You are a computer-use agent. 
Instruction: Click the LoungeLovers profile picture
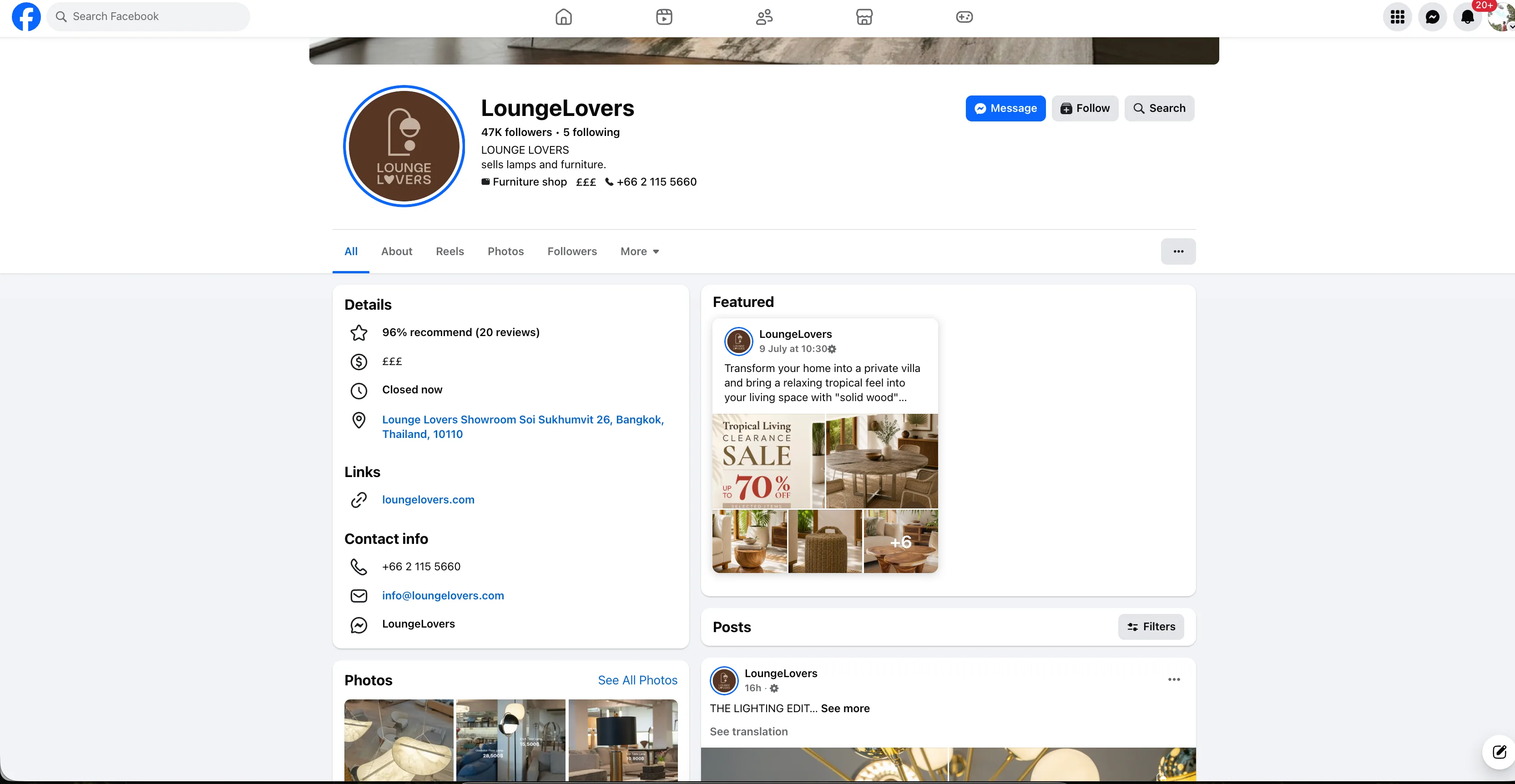404,146
